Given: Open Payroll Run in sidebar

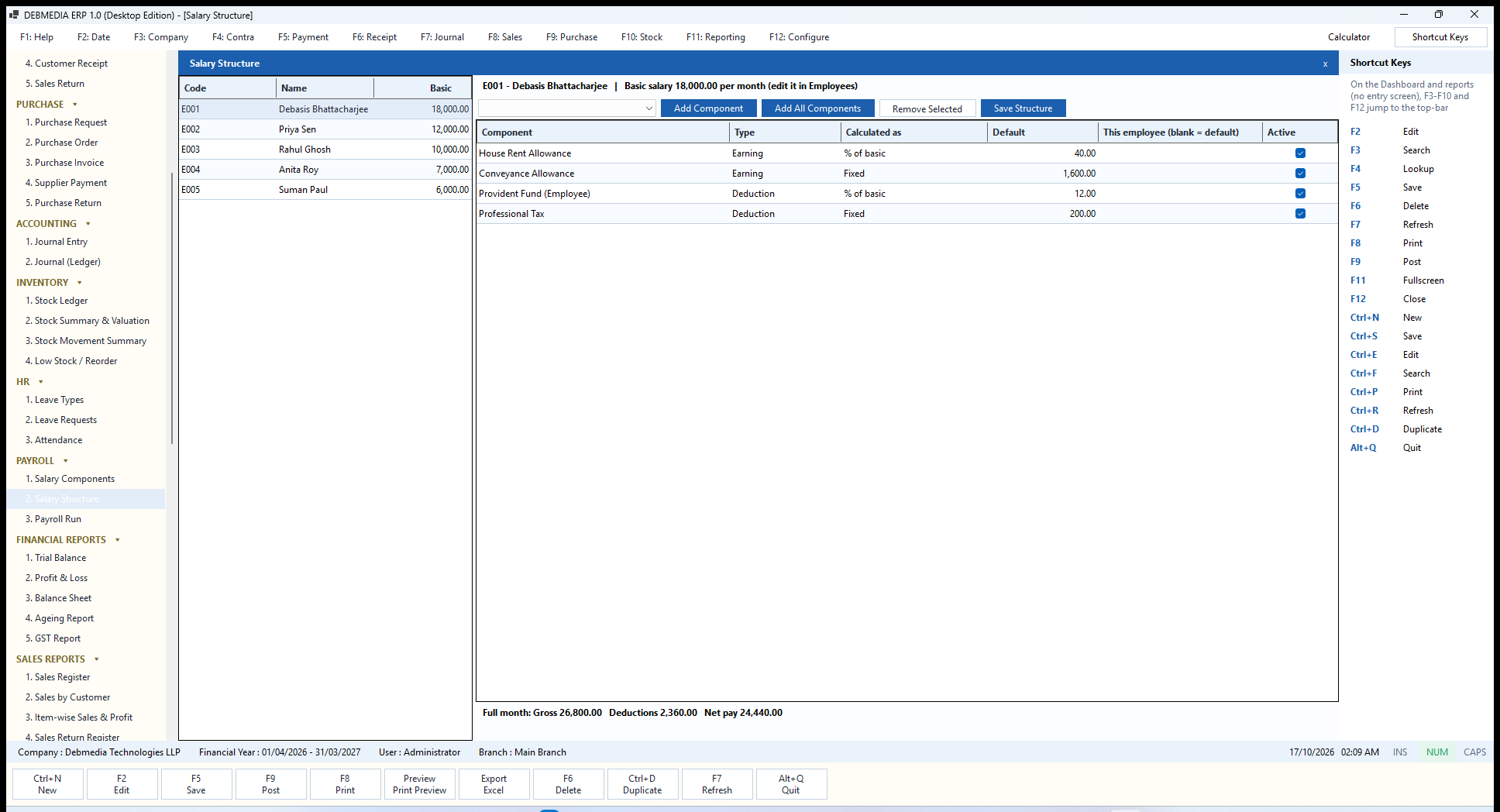Looking at the screenshot, I should coord(53,519).
